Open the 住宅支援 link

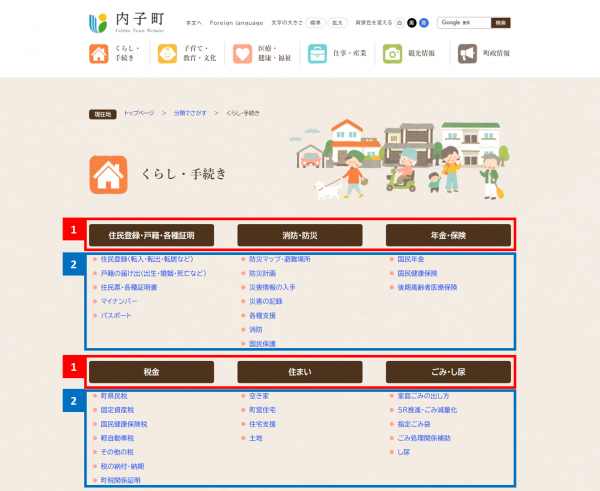(x=262, y=424)
